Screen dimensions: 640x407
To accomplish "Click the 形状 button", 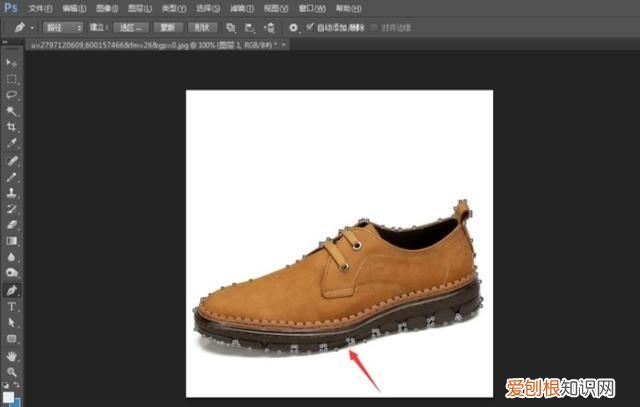I will coord(202,28).
